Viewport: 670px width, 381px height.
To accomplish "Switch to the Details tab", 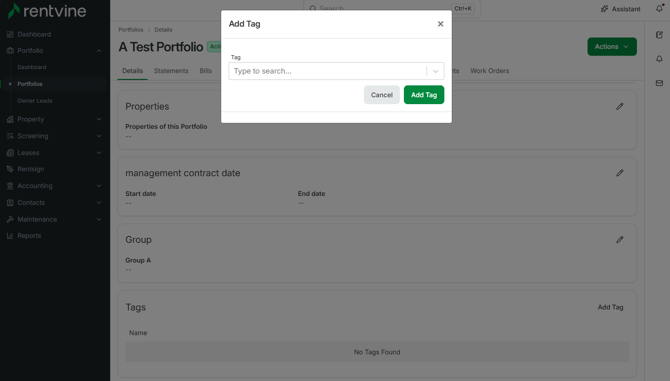I will (x=132, y=71).
